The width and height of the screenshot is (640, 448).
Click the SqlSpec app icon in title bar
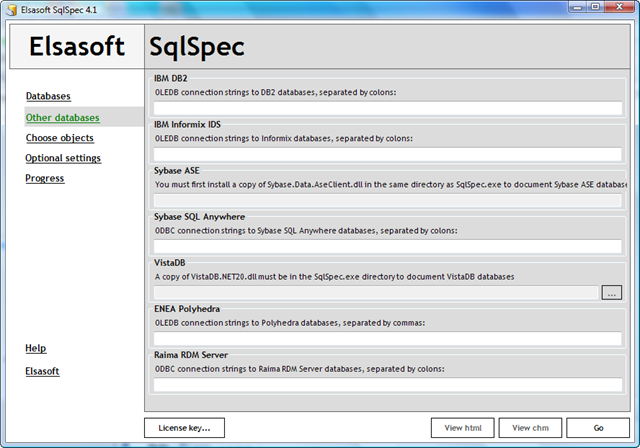11,9
